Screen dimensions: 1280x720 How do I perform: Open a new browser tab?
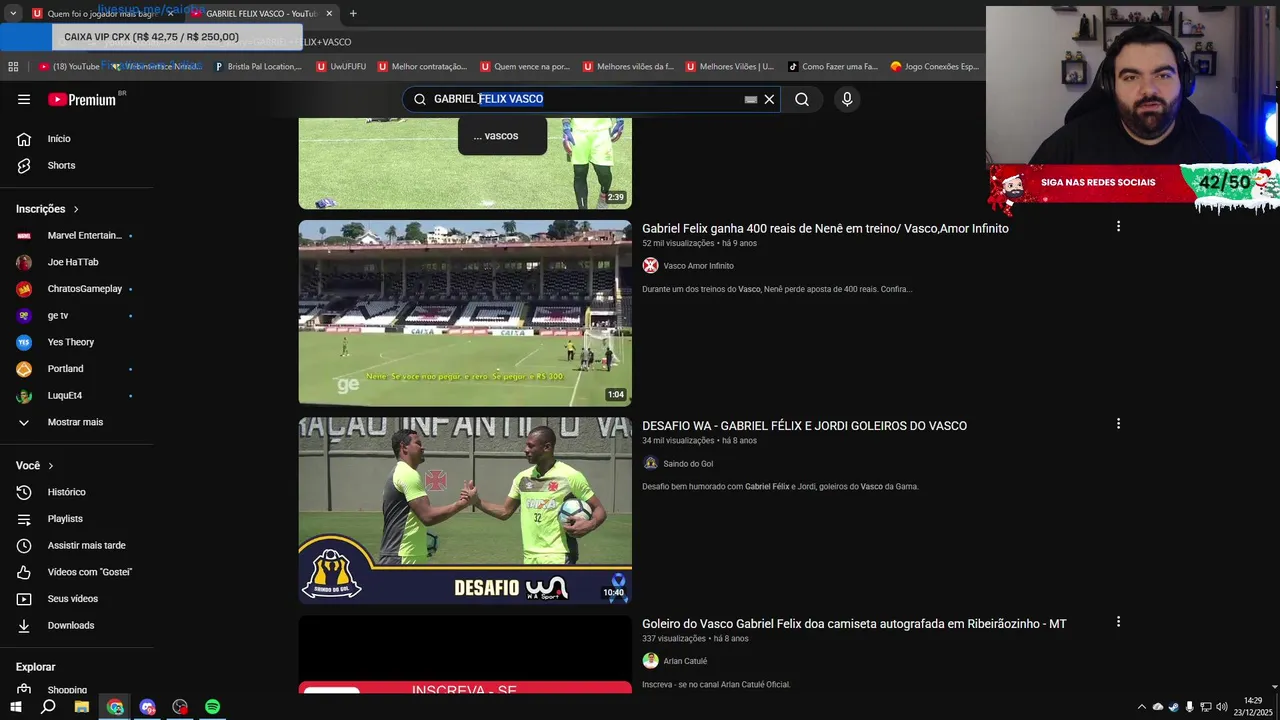click(x=353, y=14)
